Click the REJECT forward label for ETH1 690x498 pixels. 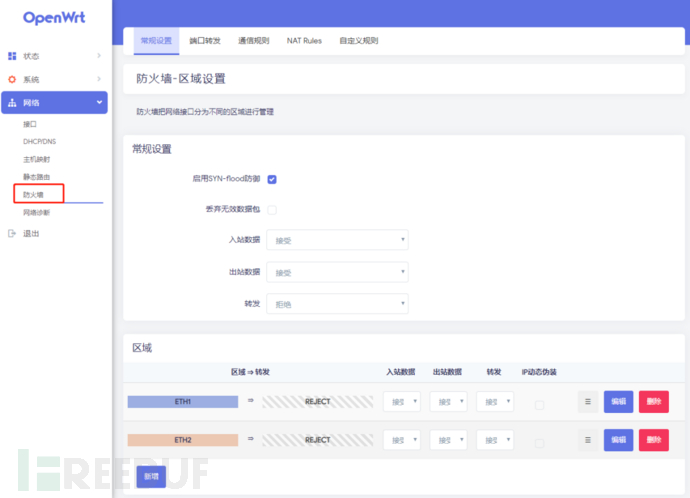click(318, 402)
